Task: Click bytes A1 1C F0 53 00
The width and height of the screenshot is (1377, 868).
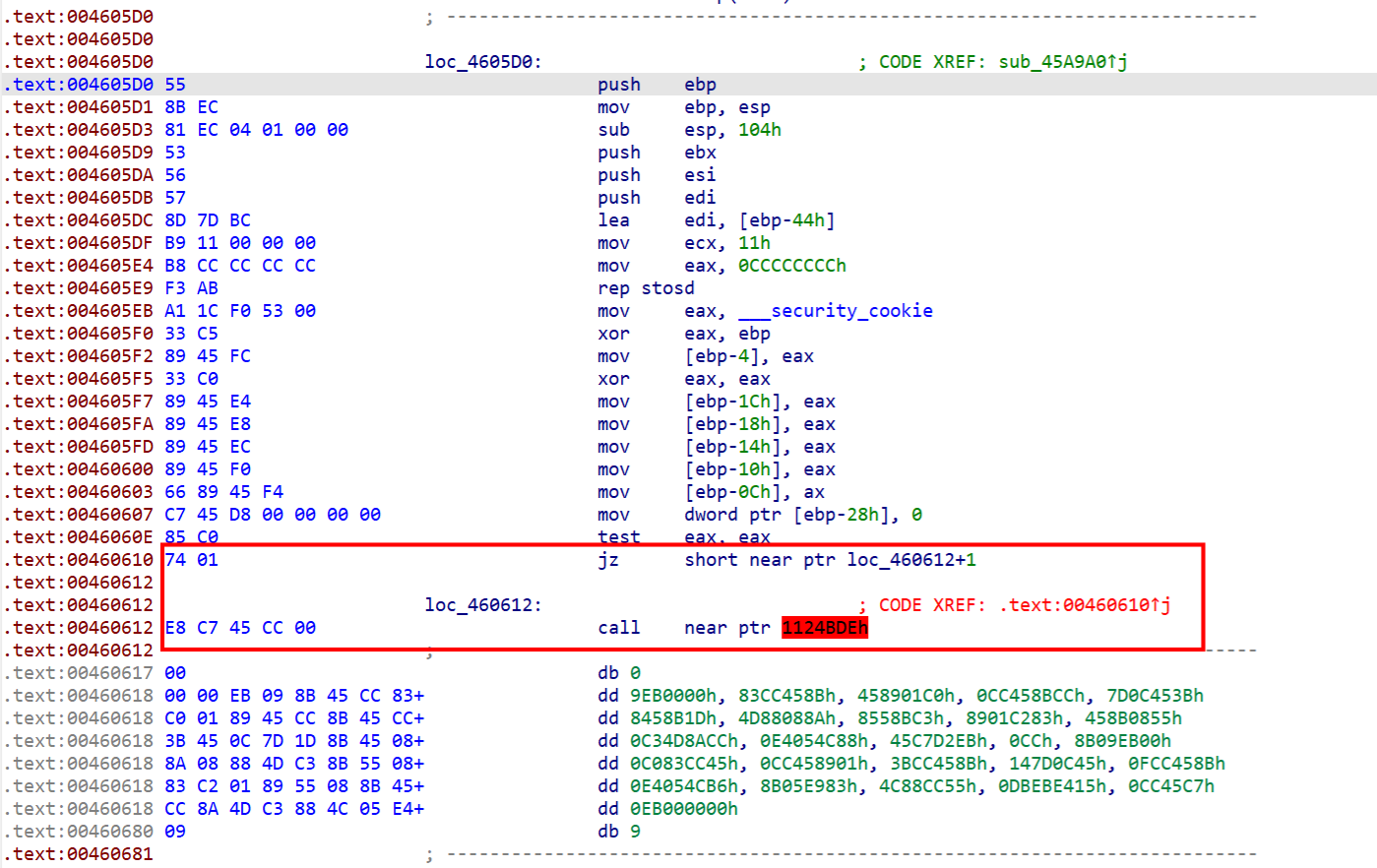Action: 240,311
